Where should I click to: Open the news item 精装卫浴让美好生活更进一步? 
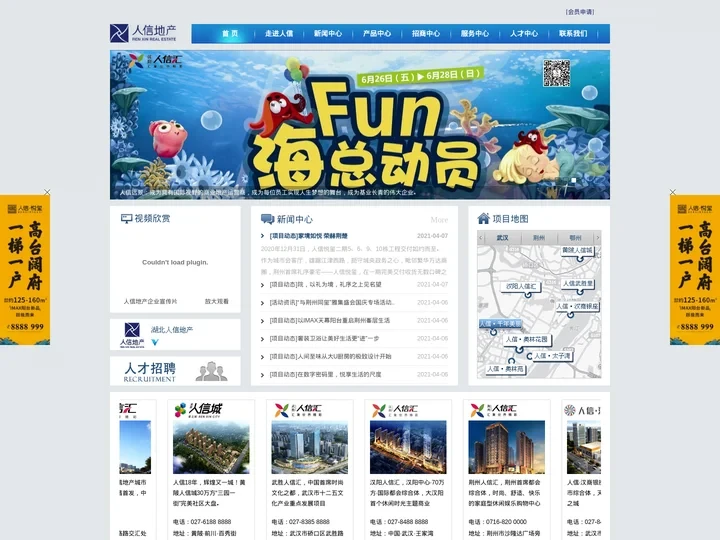tap(325, 339)
